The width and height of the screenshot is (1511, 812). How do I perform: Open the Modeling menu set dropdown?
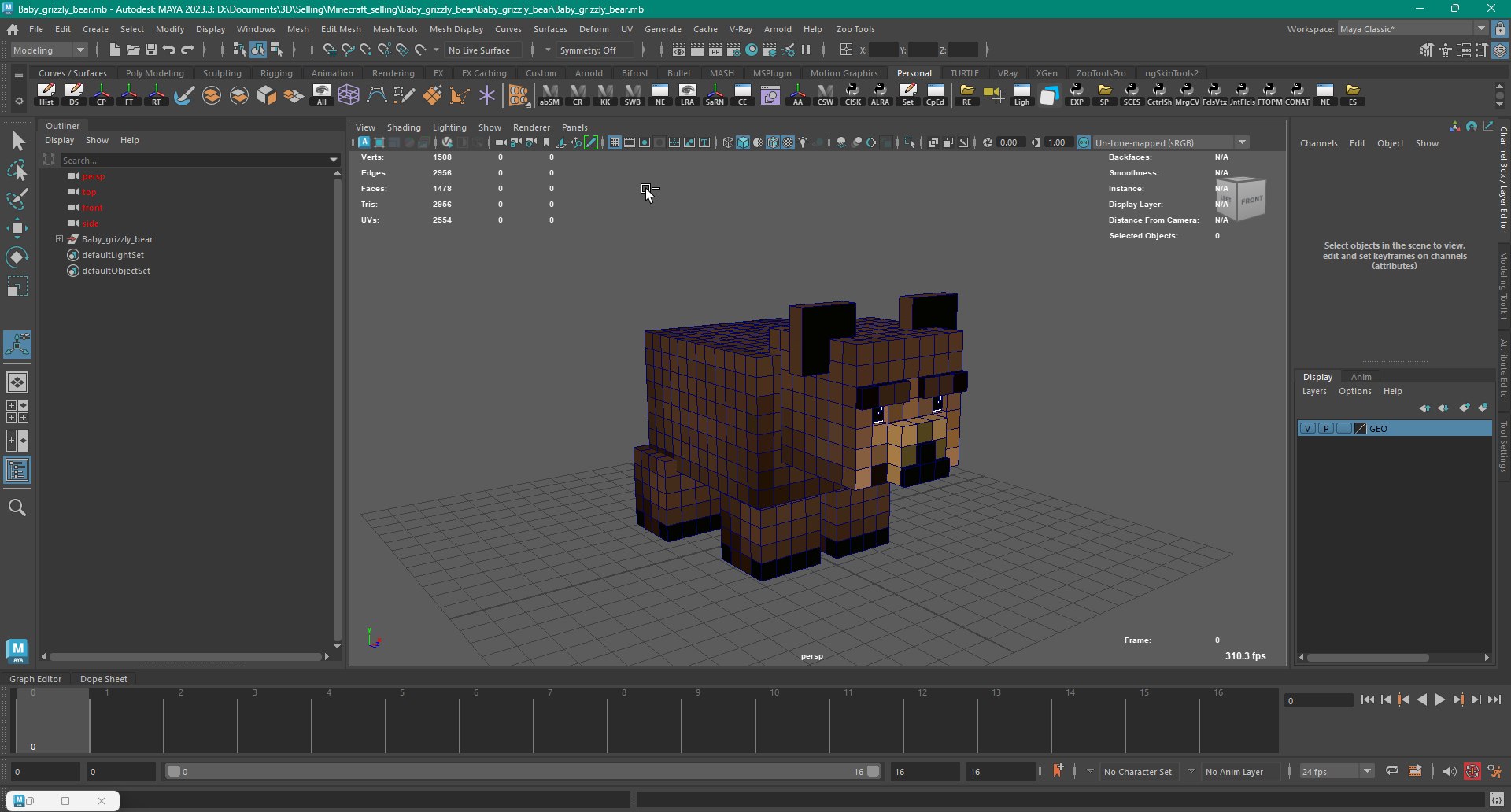tap(49, 50)
